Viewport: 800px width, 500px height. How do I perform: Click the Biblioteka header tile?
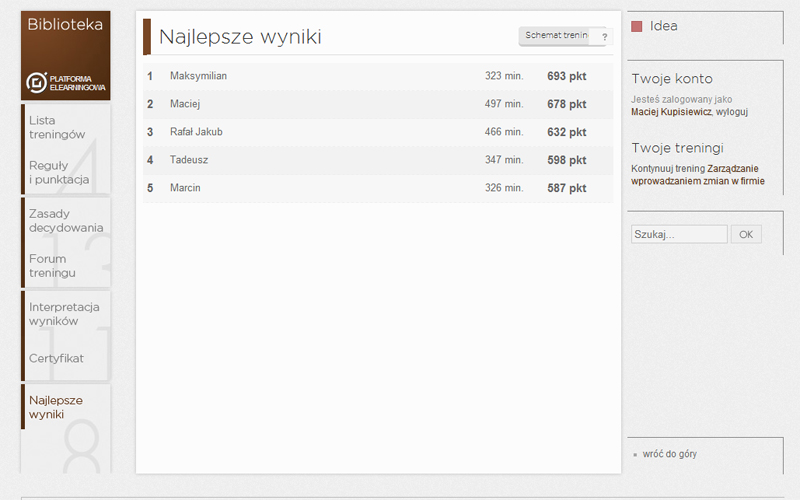65,56
